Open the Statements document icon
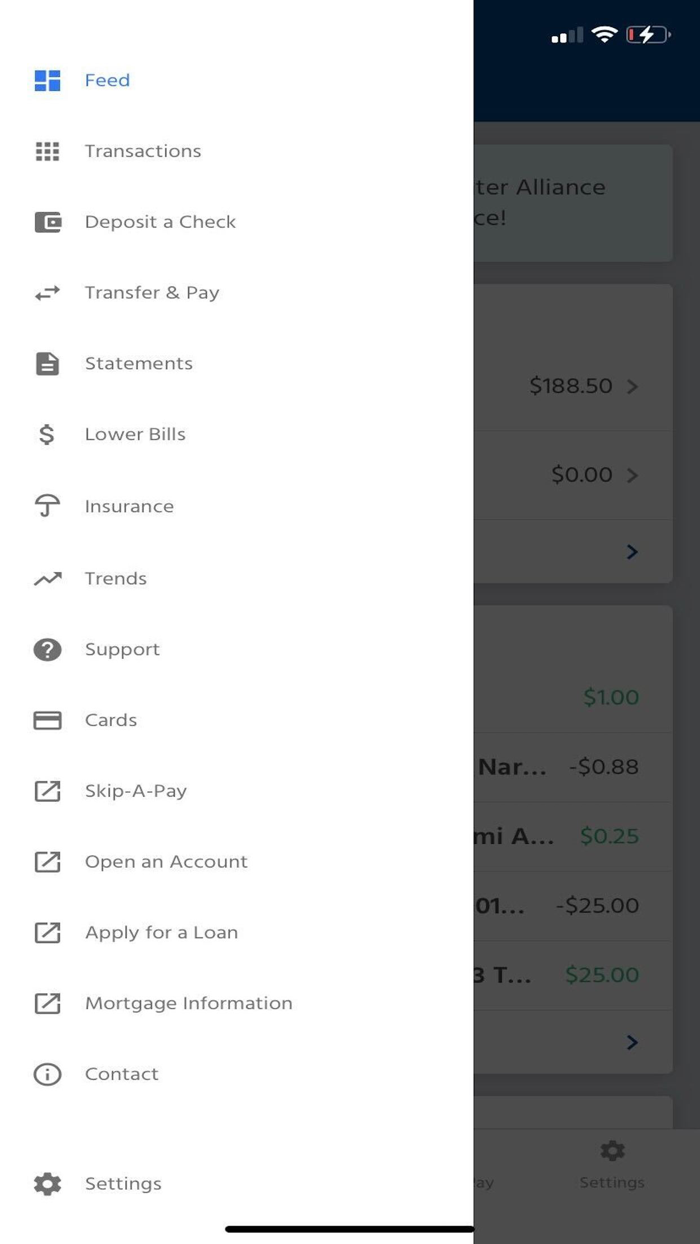700x1244 pixels. click(47, 364)
